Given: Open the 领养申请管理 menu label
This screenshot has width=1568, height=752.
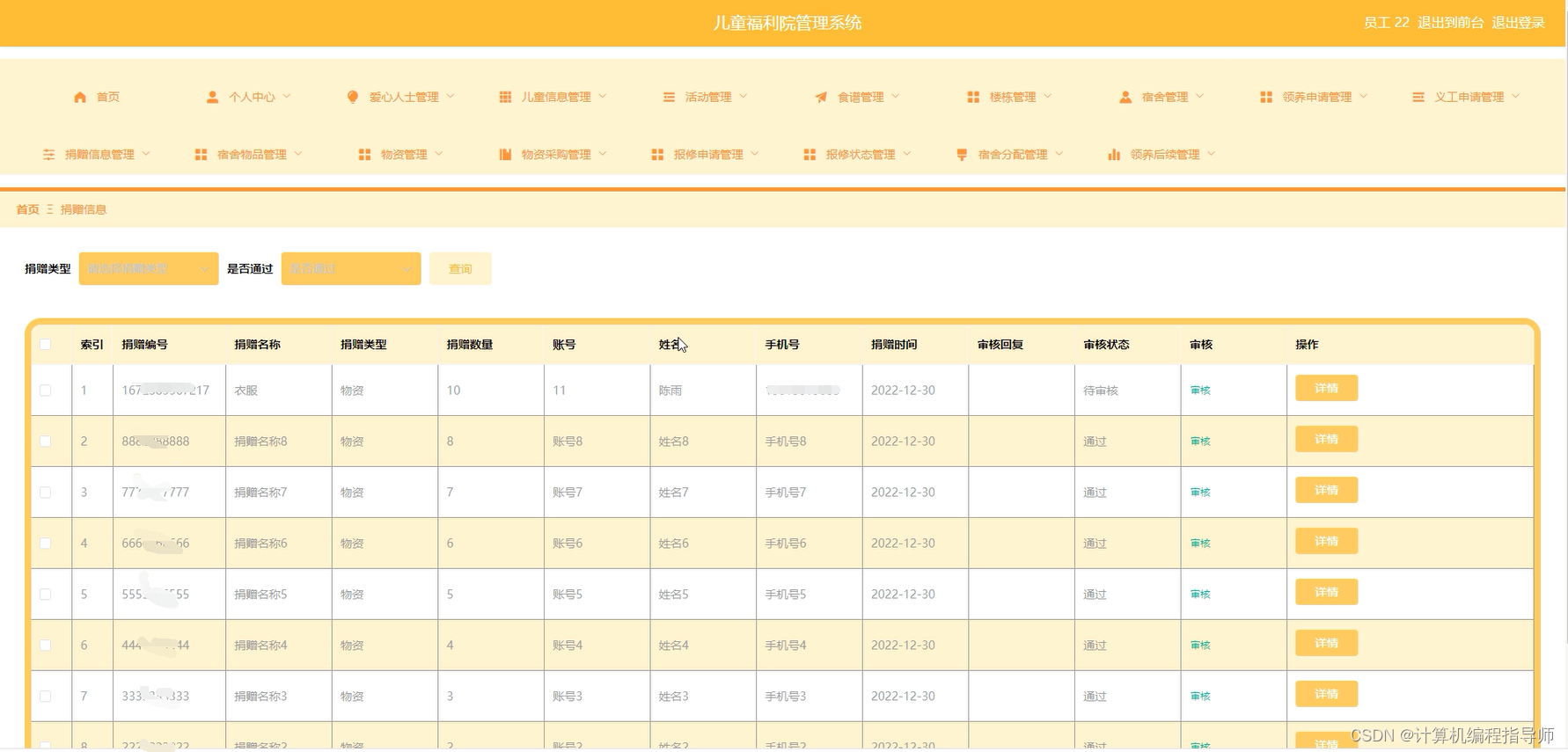Looking at the screenshot, I should pyautogui.click(x=1317, y=97).
